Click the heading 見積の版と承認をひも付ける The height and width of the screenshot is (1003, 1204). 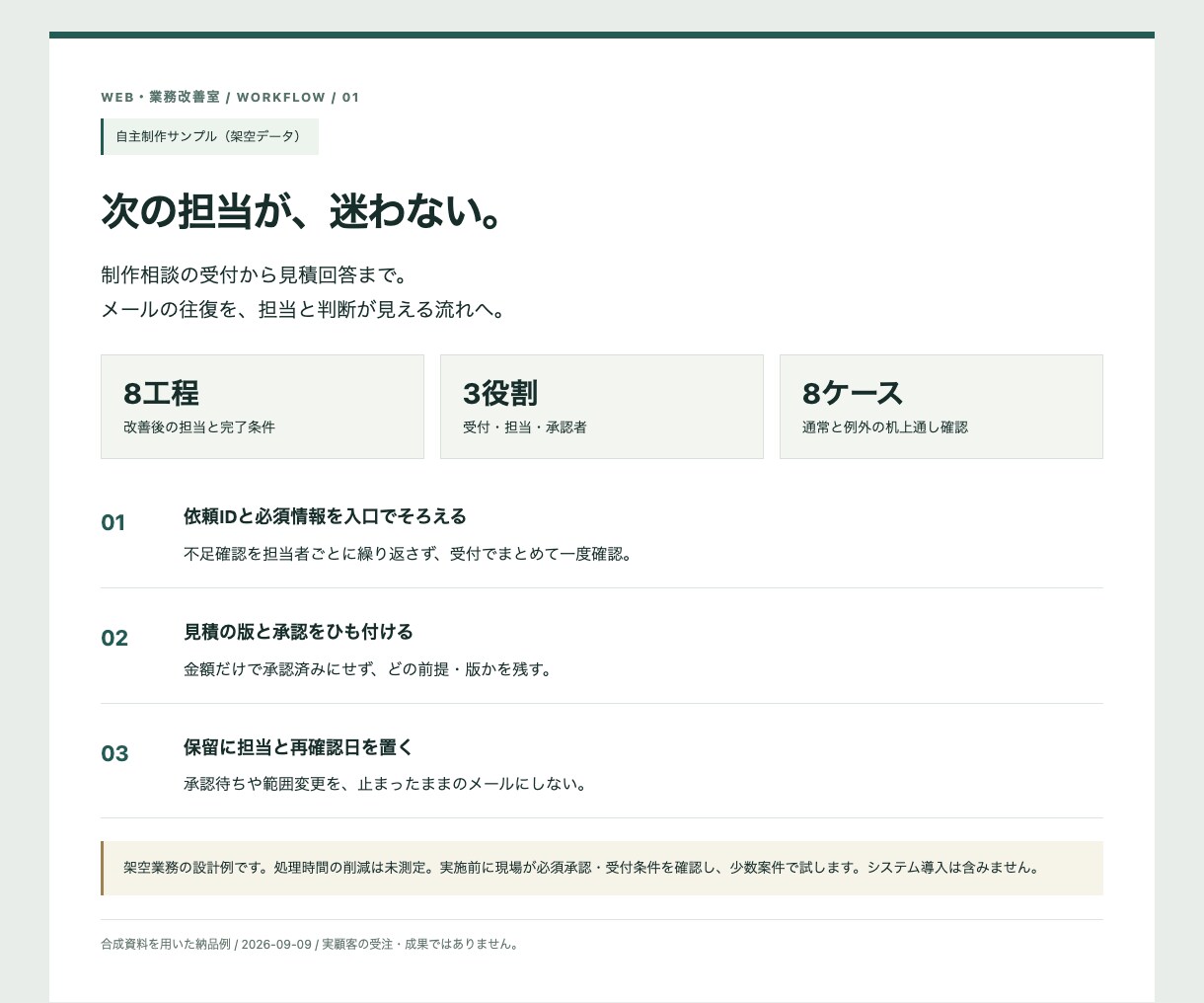(298, 632)
